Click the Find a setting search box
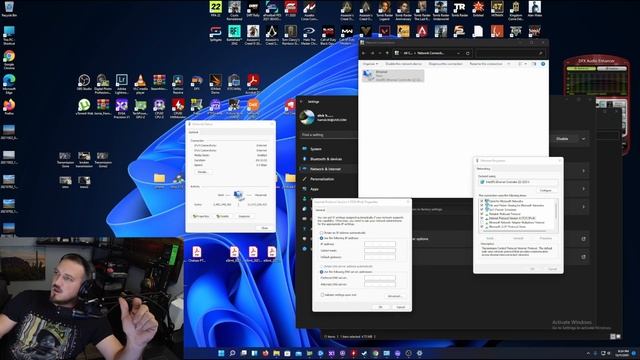This screenshot has height=360, width=640. pos(328,135)
